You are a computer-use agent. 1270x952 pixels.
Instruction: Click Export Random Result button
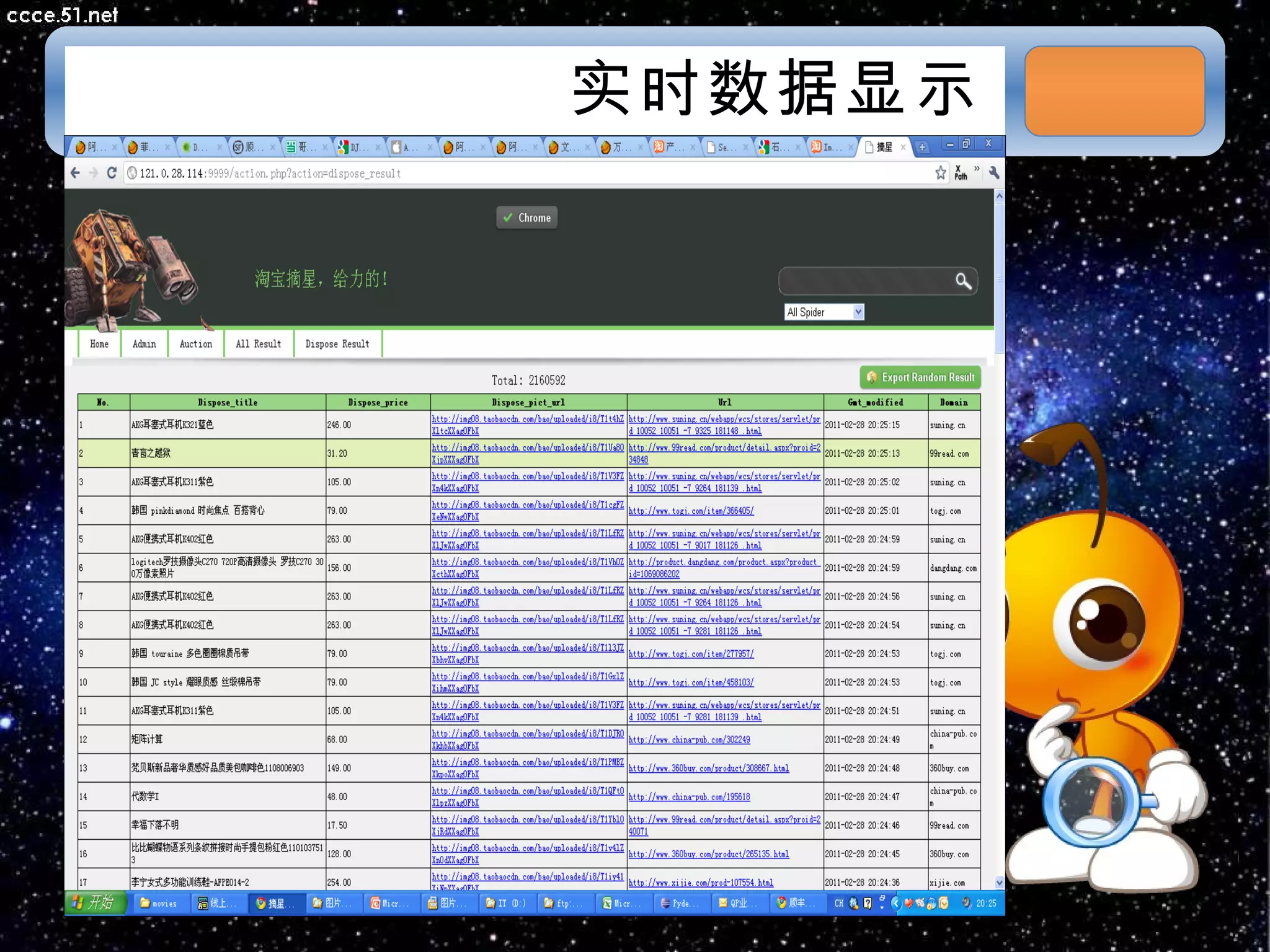[920, 377]
